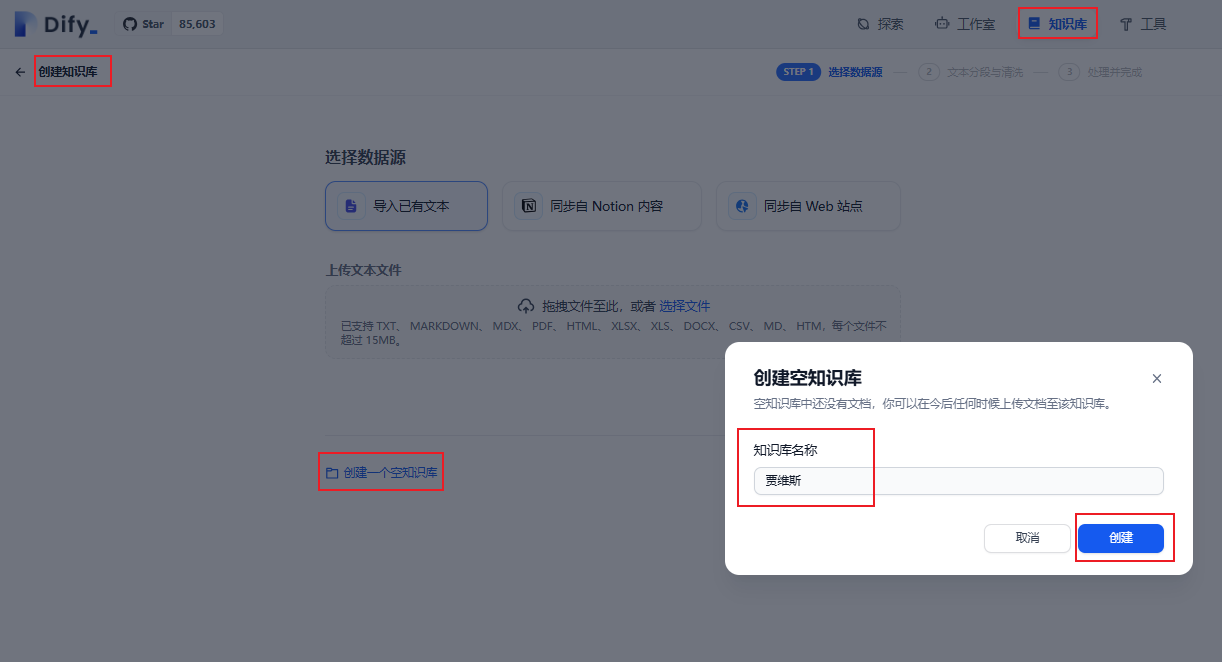This screenshot has height=662, width=1222.
Task: Switch to the 工作室 tab
Action: pyautogui.click(x=964, y=24)
